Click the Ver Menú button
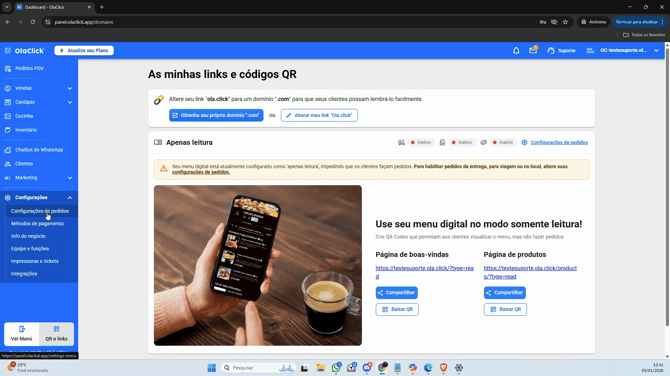 [x=21, y=334]
